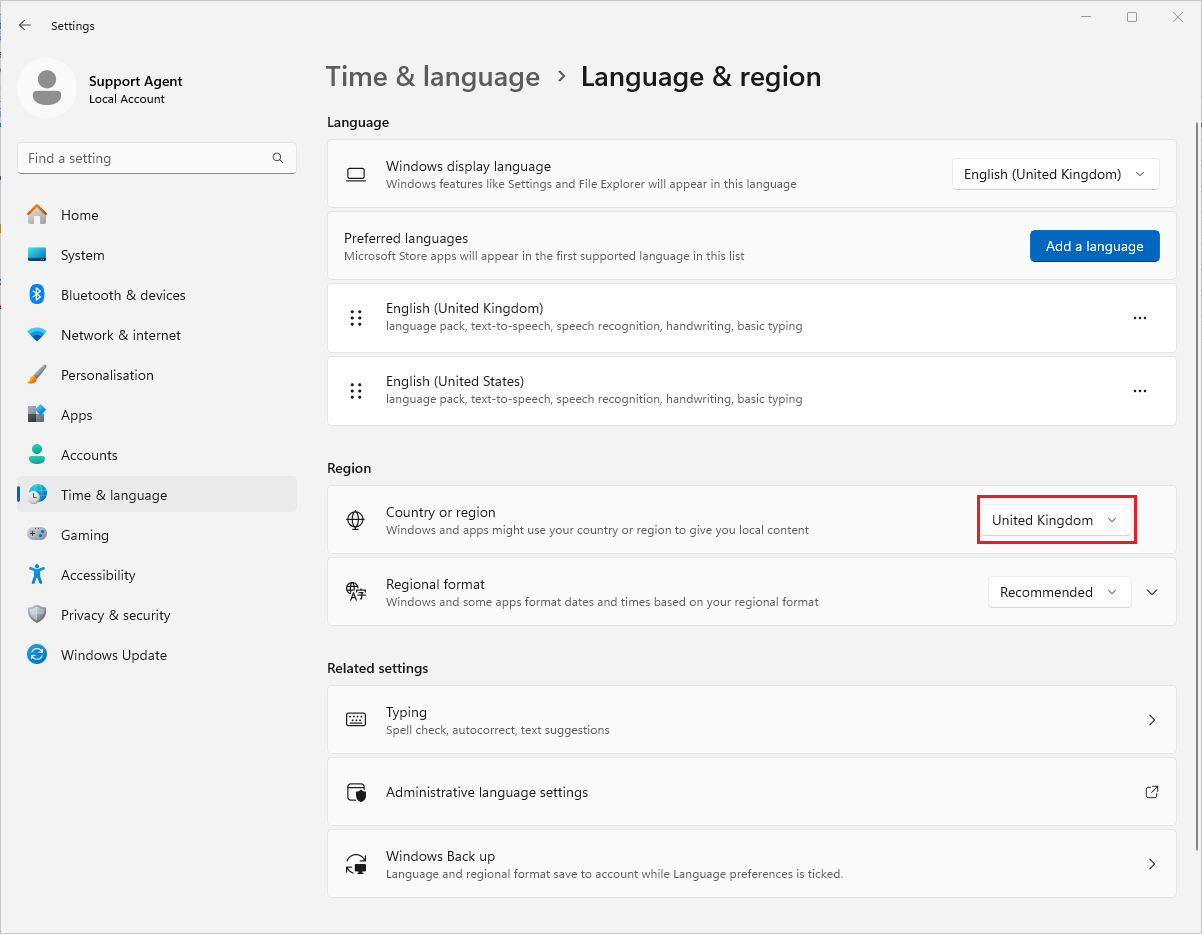Click the drag handle for English (United States)
1202x934 pixels.
[356, 391]
